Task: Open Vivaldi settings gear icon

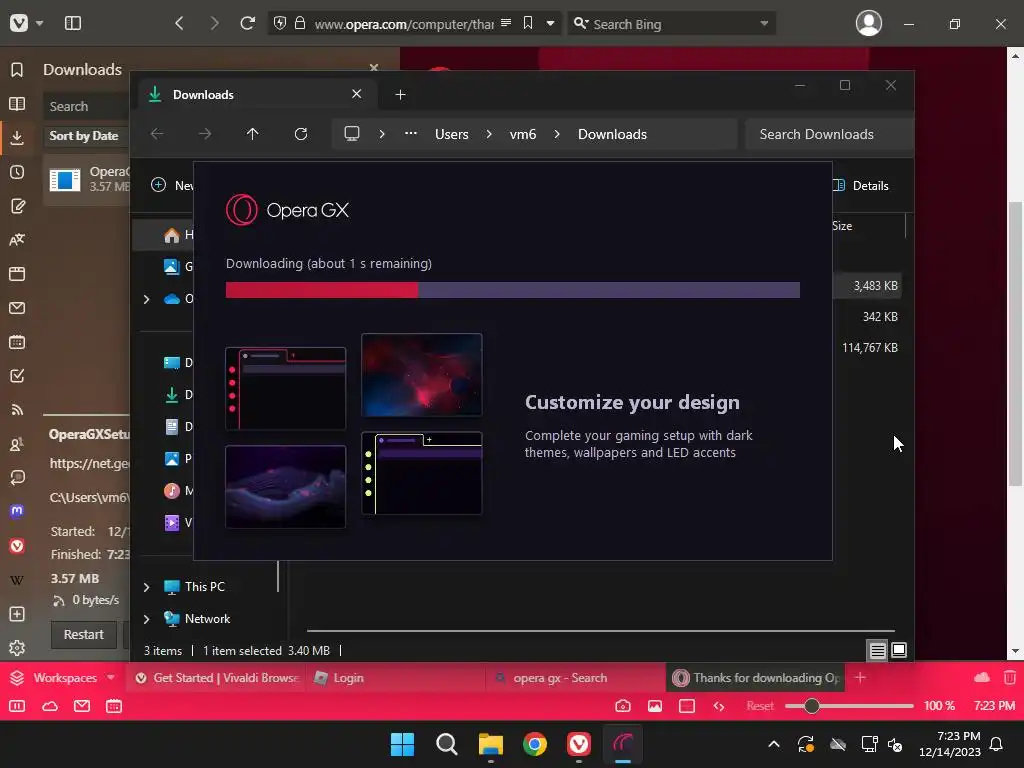Action: pyautogui.click(x=17, y=648)
